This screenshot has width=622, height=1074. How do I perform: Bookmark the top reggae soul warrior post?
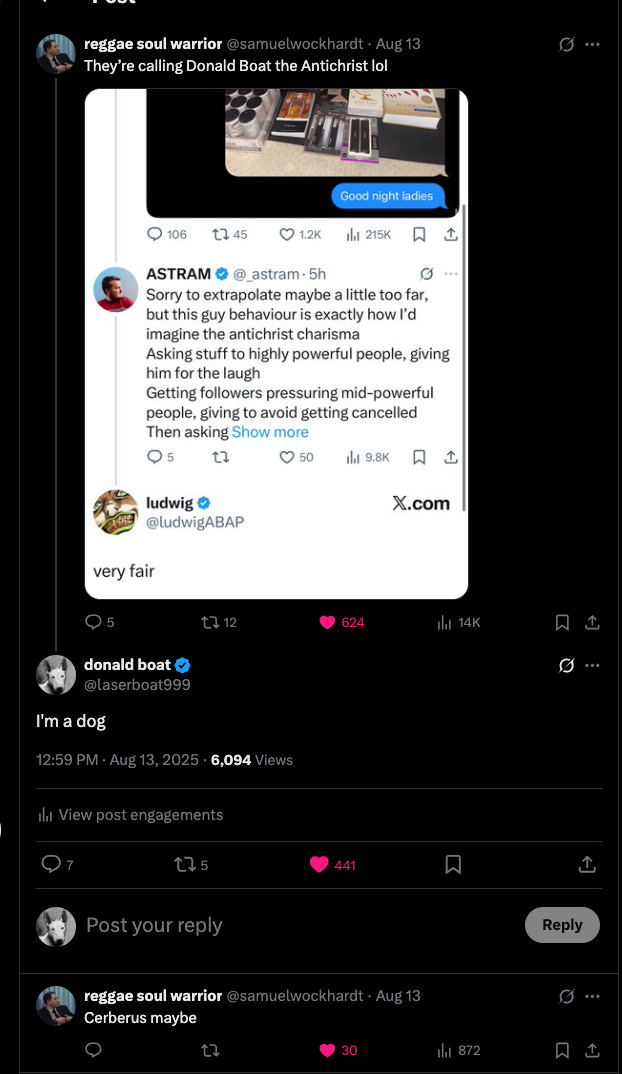tap(562, 622)
